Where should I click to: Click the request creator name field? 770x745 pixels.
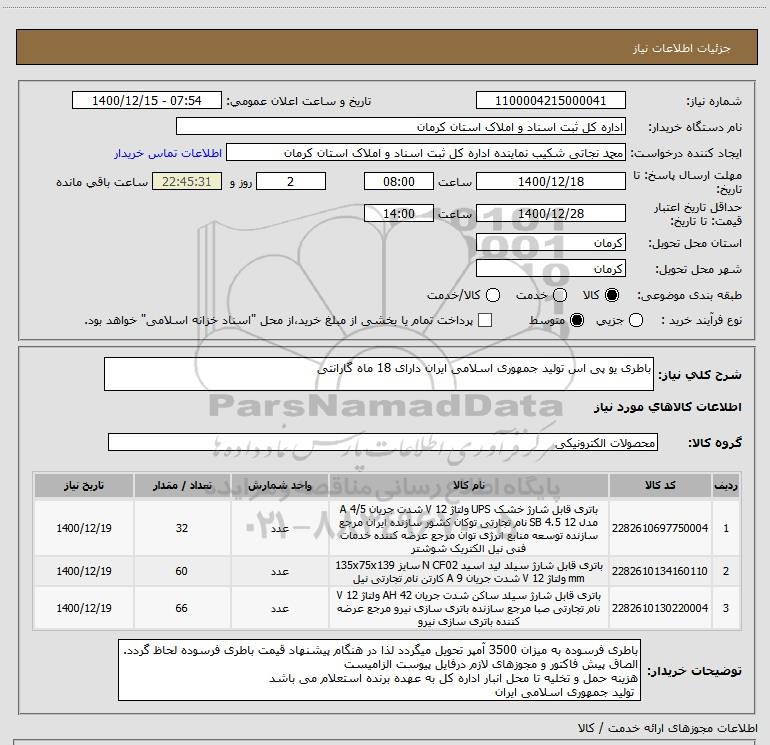click(426, 153)
